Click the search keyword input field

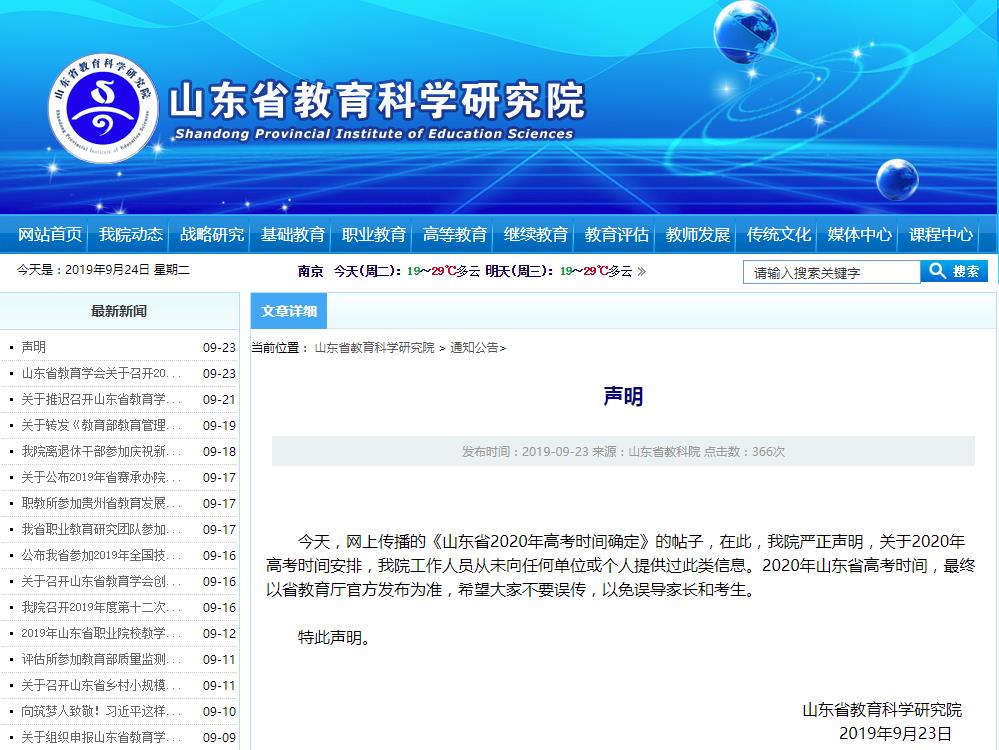pyautogui.click(x=830, y=272)
